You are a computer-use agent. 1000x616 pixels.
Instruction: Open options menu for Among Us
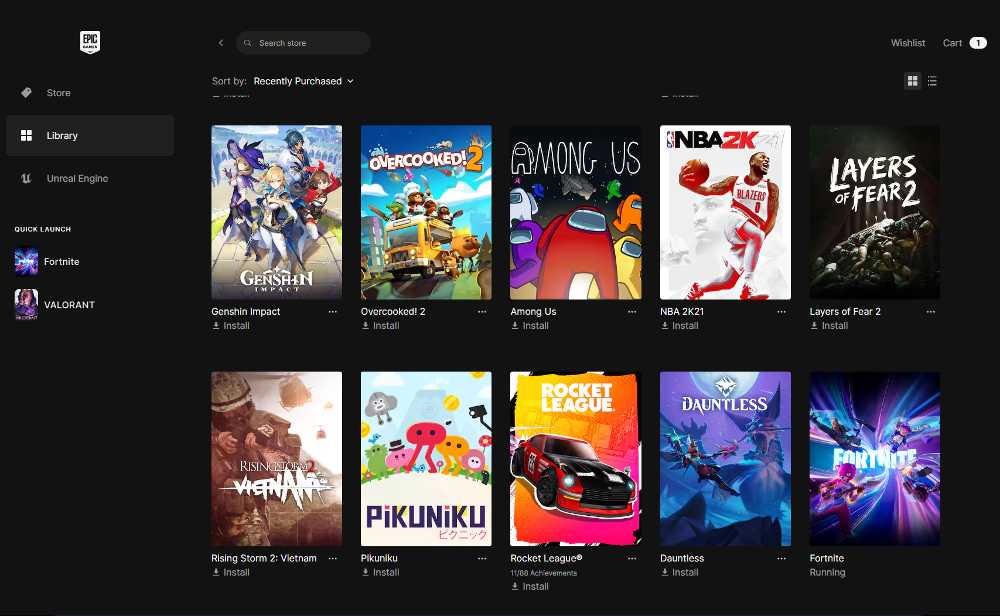(632, 312)
